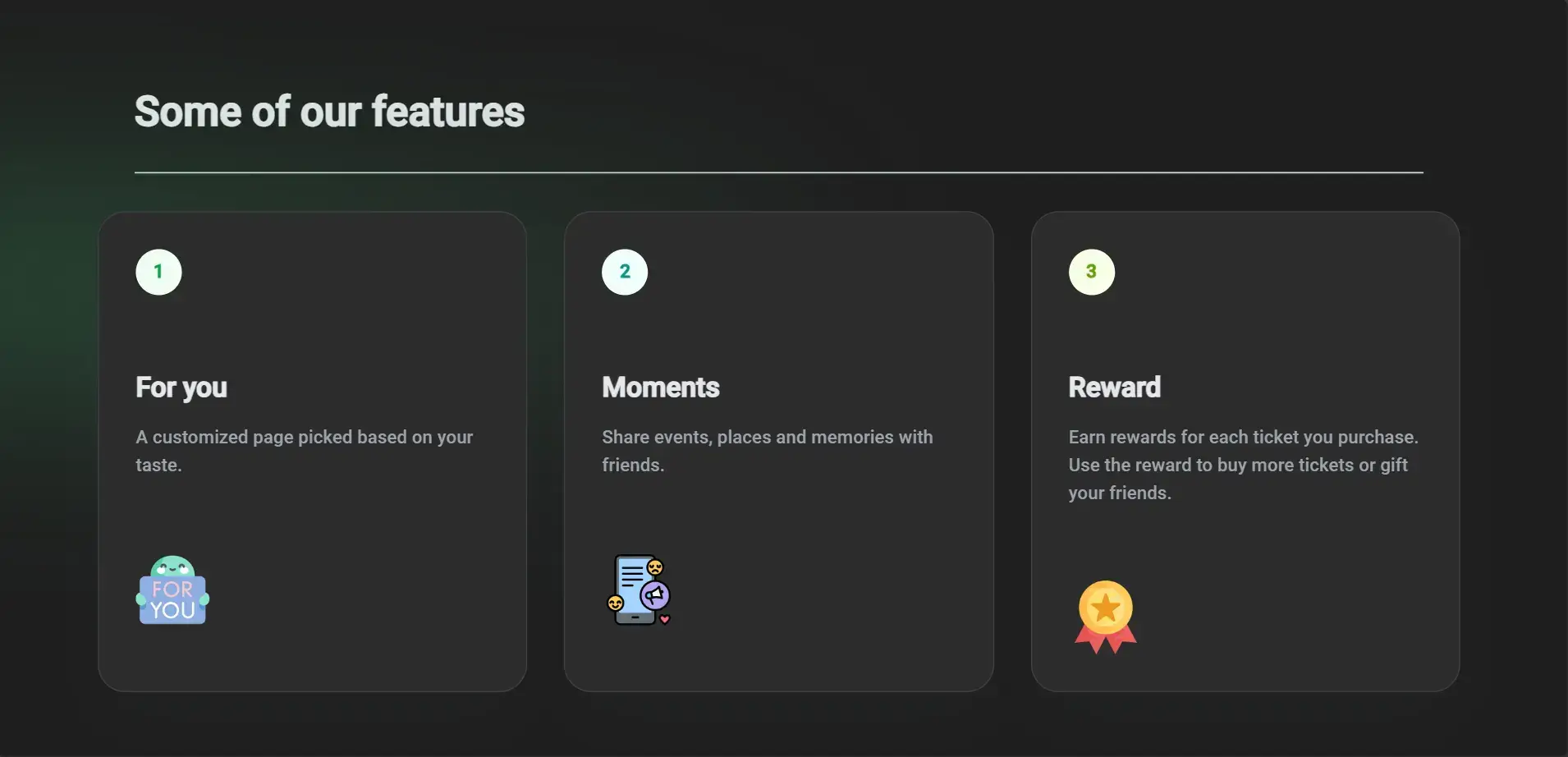Select the number 3 circle badge
Image resolution: width=1568 pixels, height=757 pixels.
(x=1091, y=272)
